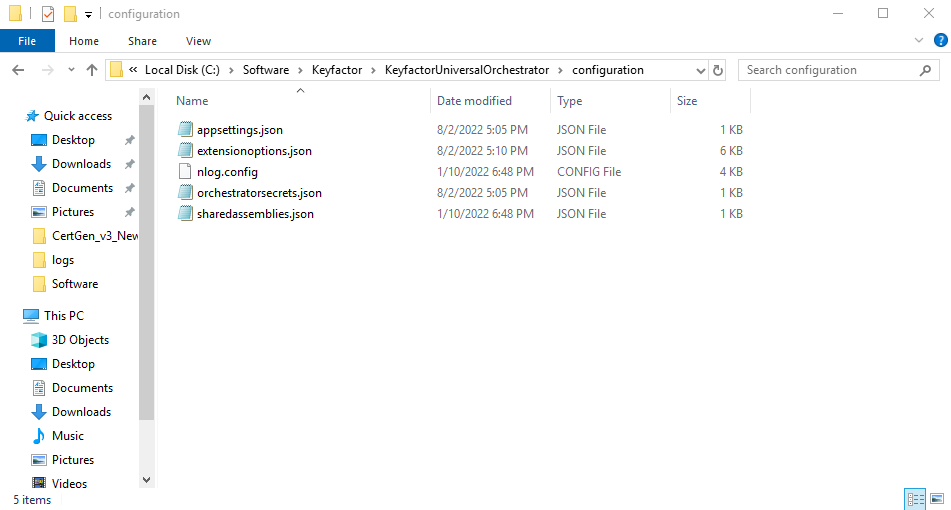
Task: Switch to large icons view
Action: tap(937, 498)
